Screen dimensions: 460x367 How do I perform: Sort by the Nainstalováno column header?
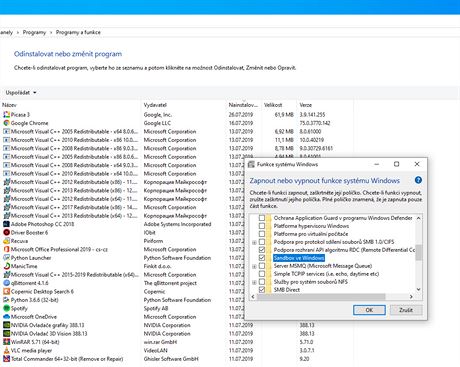[243, 105]
